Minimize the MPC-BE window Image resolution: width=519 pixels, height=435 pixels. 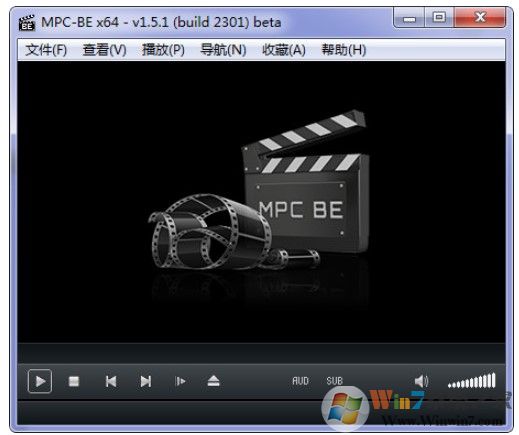[x=409, y=18]
